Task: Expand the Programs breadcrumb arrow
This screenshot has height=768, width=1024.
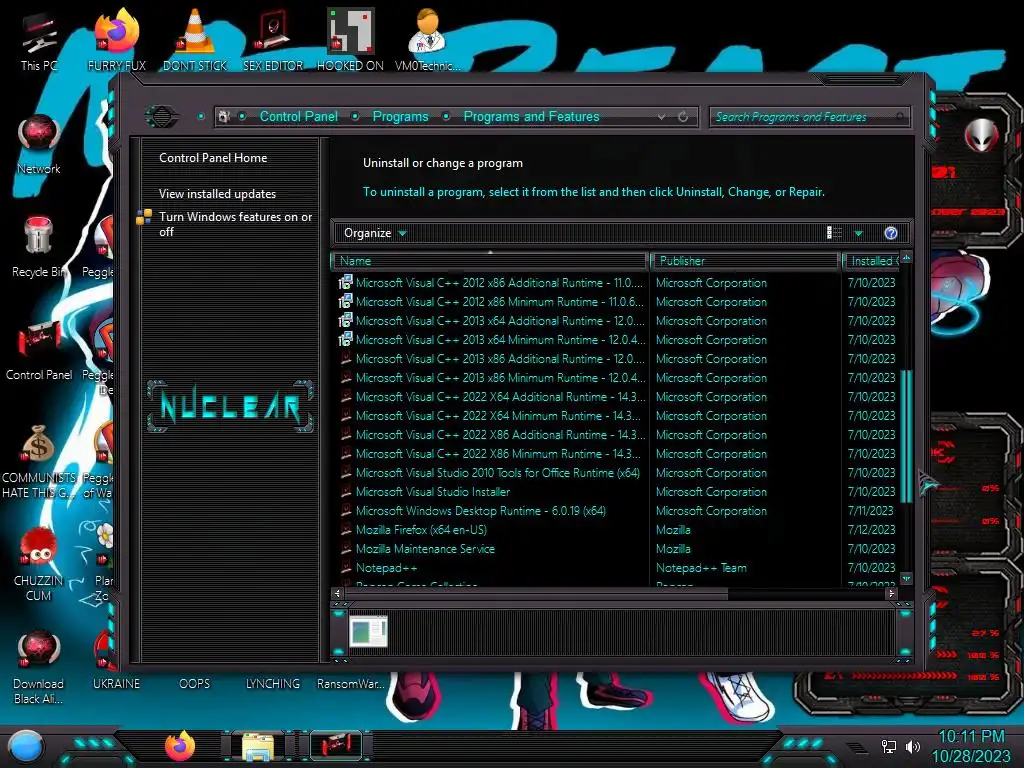Action: [x=446, y=117]
